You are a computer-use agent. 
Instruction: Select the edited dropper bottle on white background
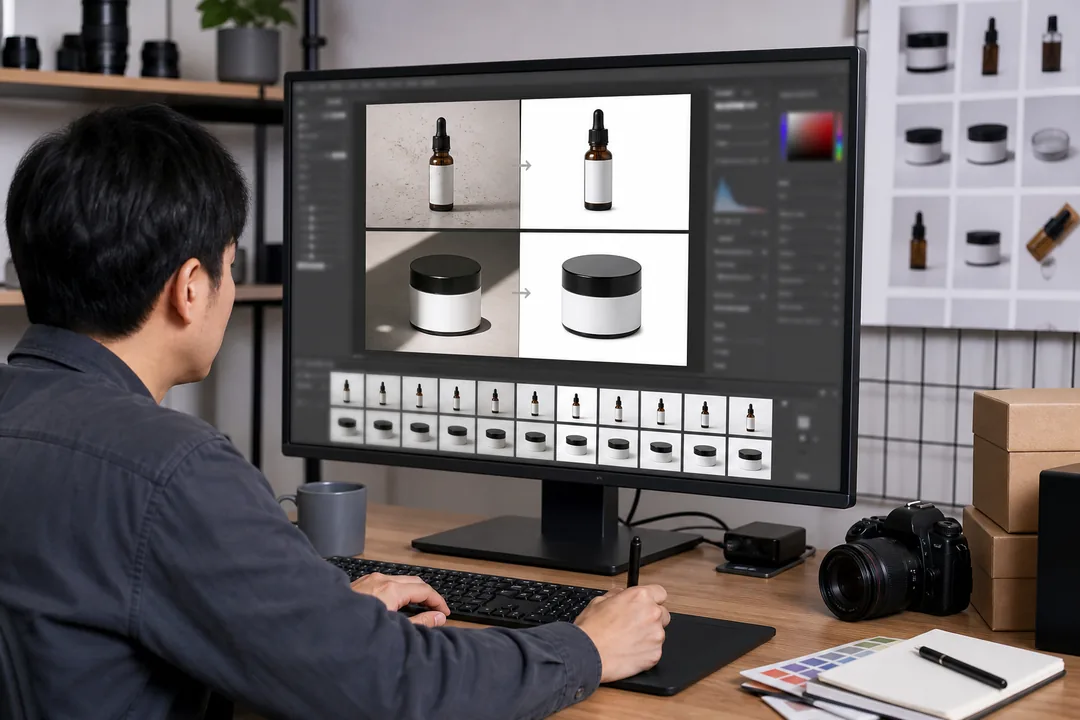click(605, 163)
